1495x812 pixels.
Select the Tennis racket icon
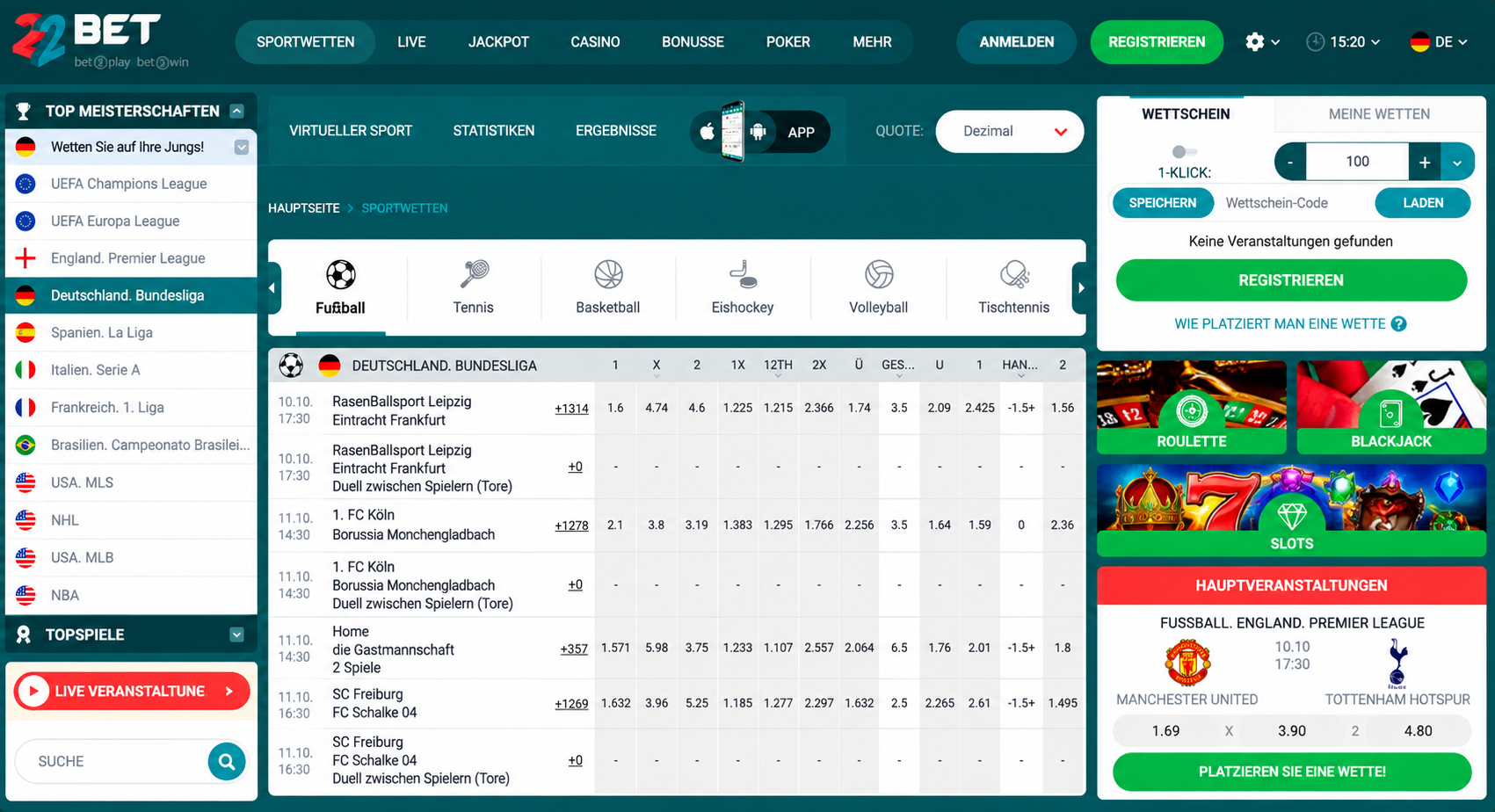point(474,274)
